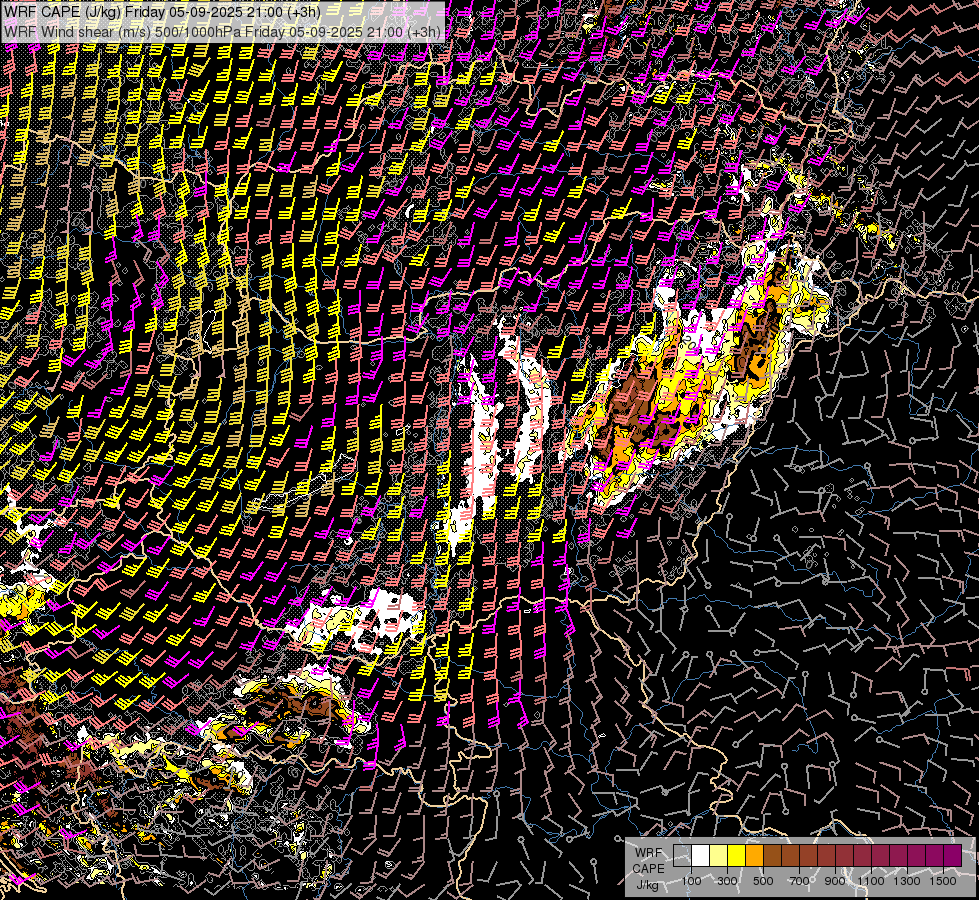Click the 1300 legend value label
979x900 pixels.
tap(907, 881)
